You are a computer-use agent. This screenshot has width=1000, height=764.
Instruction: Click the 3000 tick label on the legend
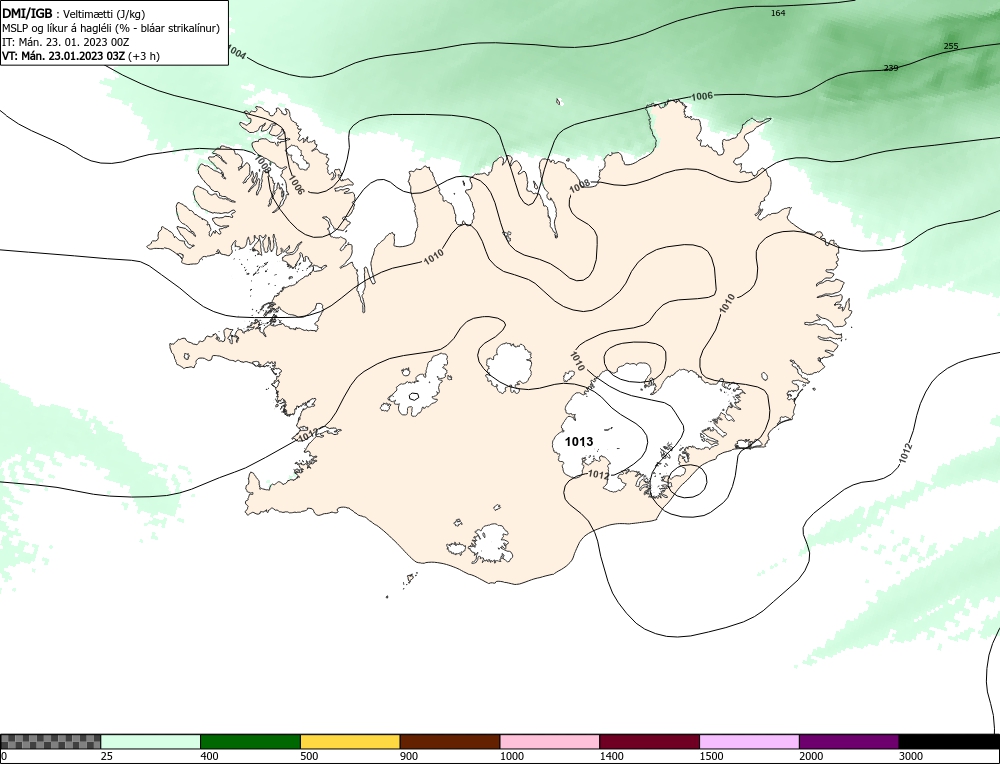coord(911,756)
